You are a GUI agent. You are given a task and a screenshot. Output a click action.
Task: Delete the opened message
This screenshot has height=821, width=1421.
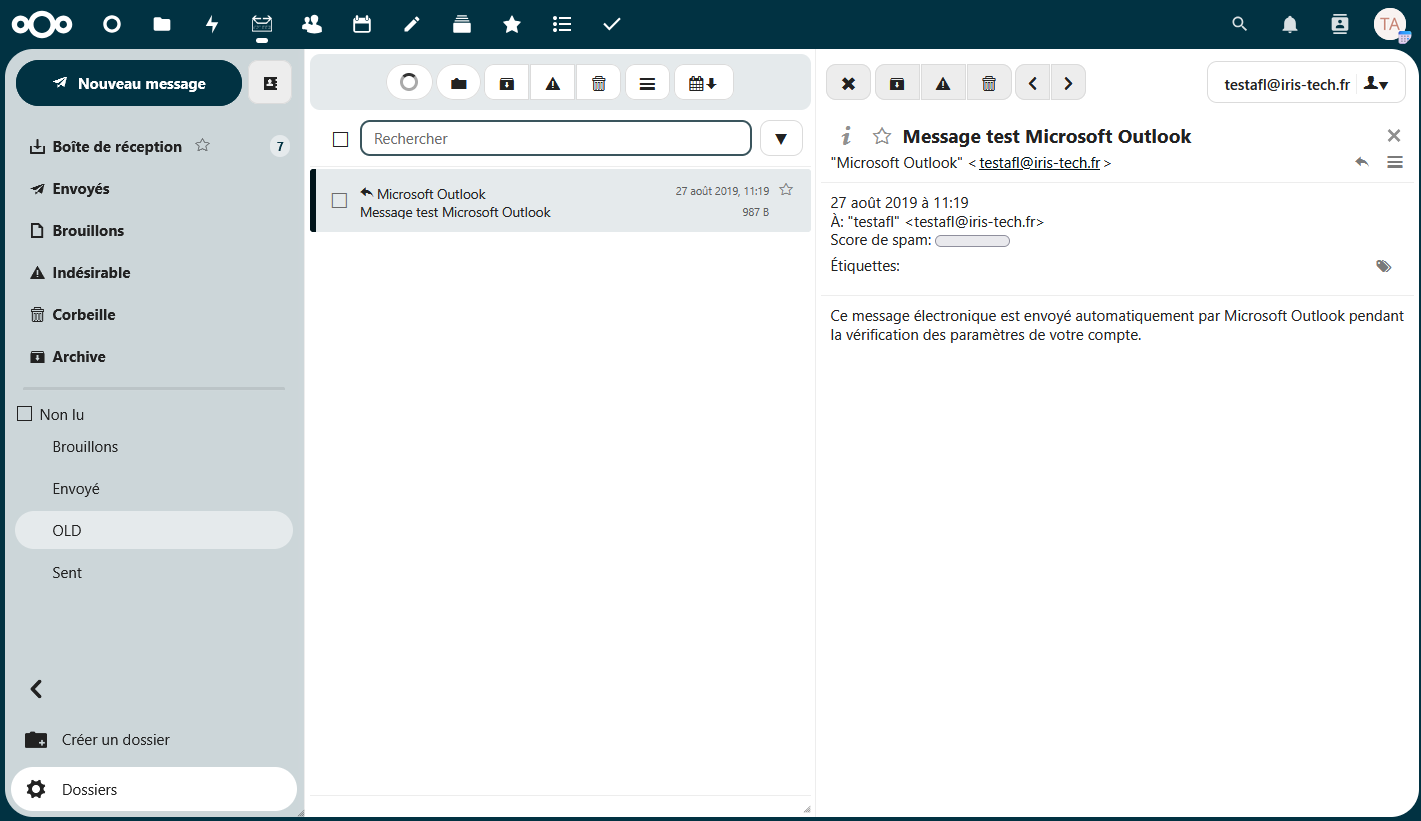(989, 83)
